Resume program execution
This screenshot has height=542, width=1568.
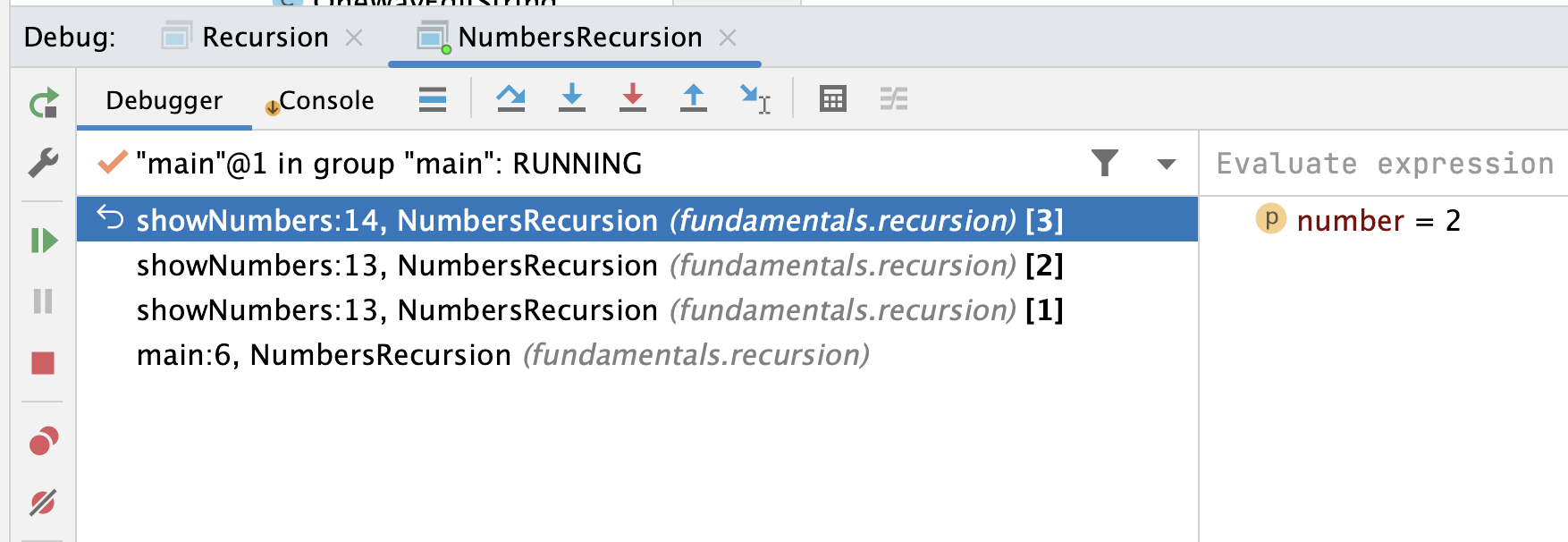(43, 241)
